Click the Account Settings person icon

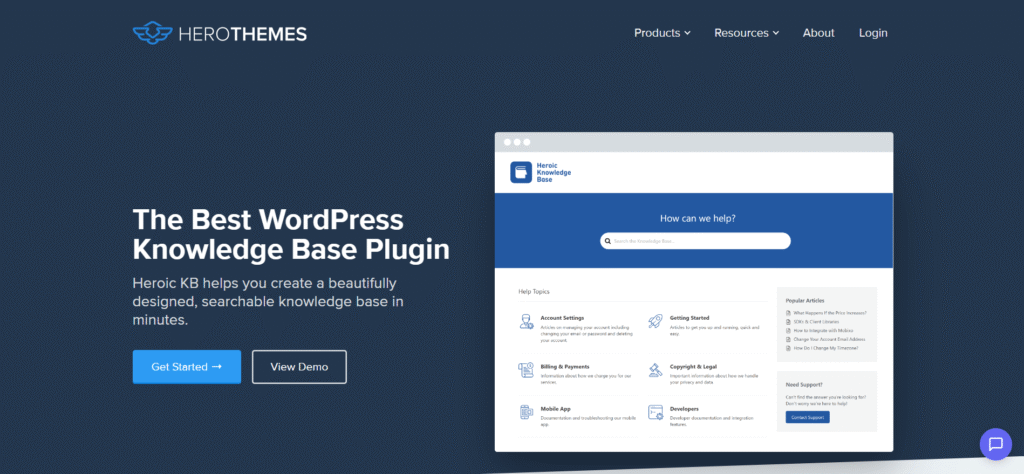click(x=526, y=321)
